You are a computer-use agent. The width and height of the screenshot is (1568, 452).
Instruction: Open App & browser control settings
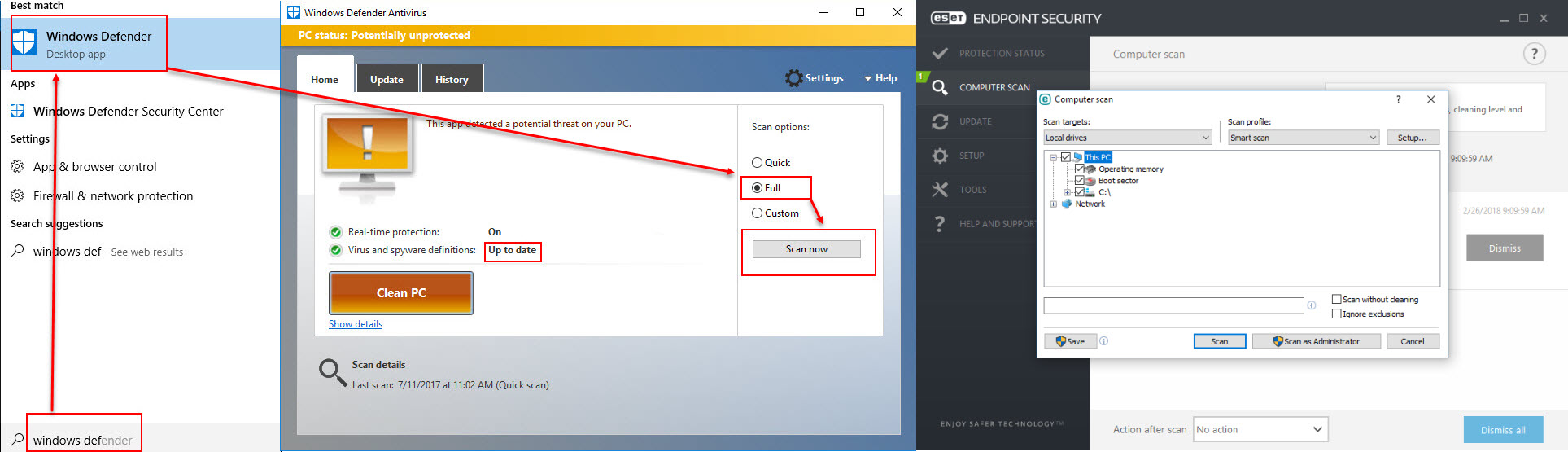click(94, 167)
